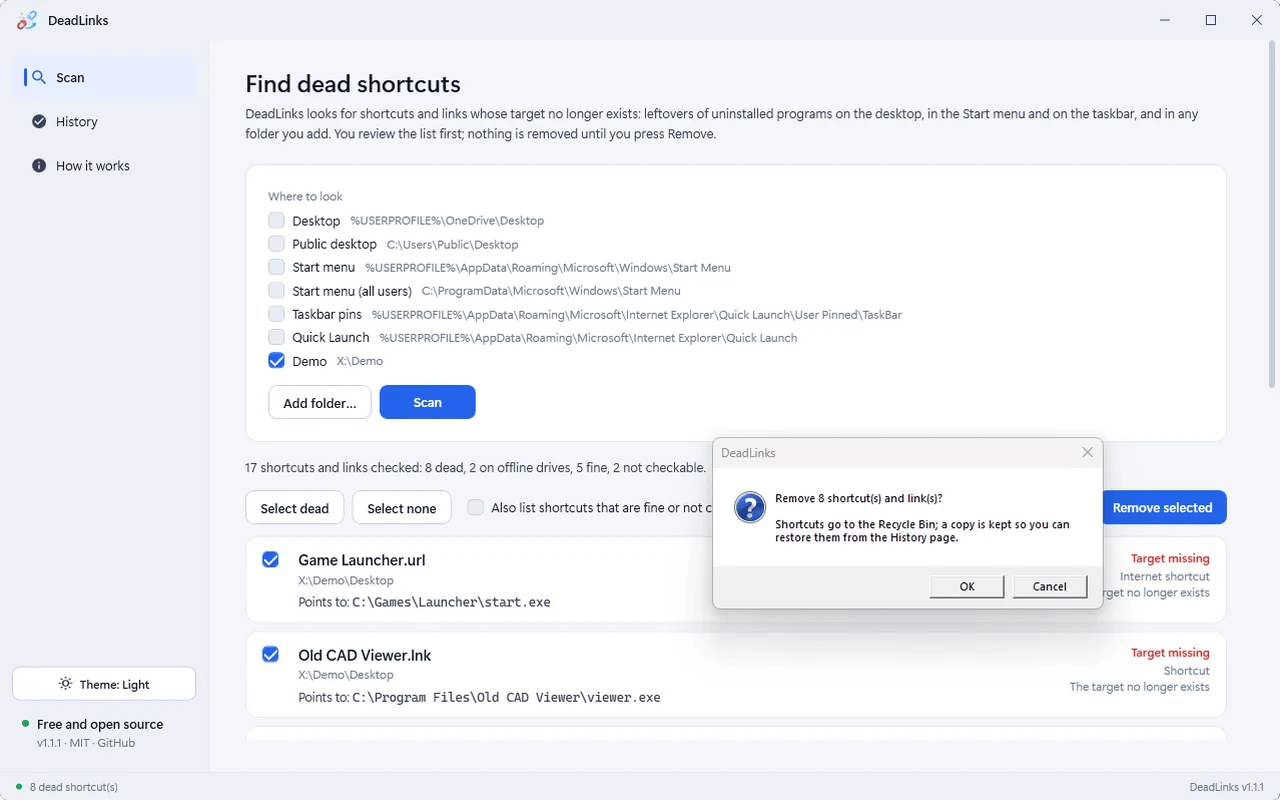
Task: Click the X:\Demo path next to Demo
Action: pyautogui.click(x=360, y=361)
